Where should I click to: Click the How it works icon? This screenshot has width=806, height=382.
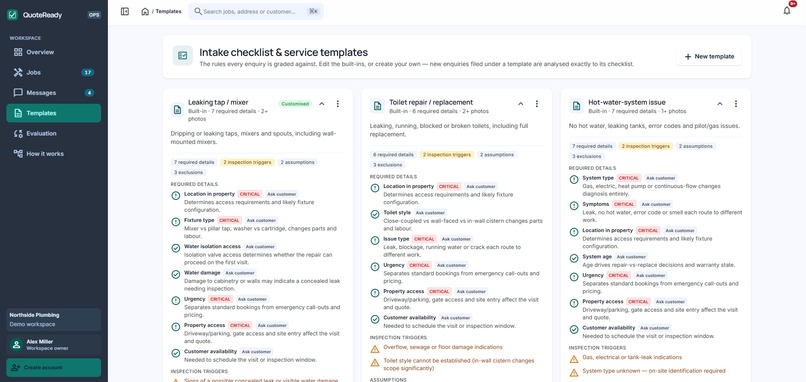point(18,154)
